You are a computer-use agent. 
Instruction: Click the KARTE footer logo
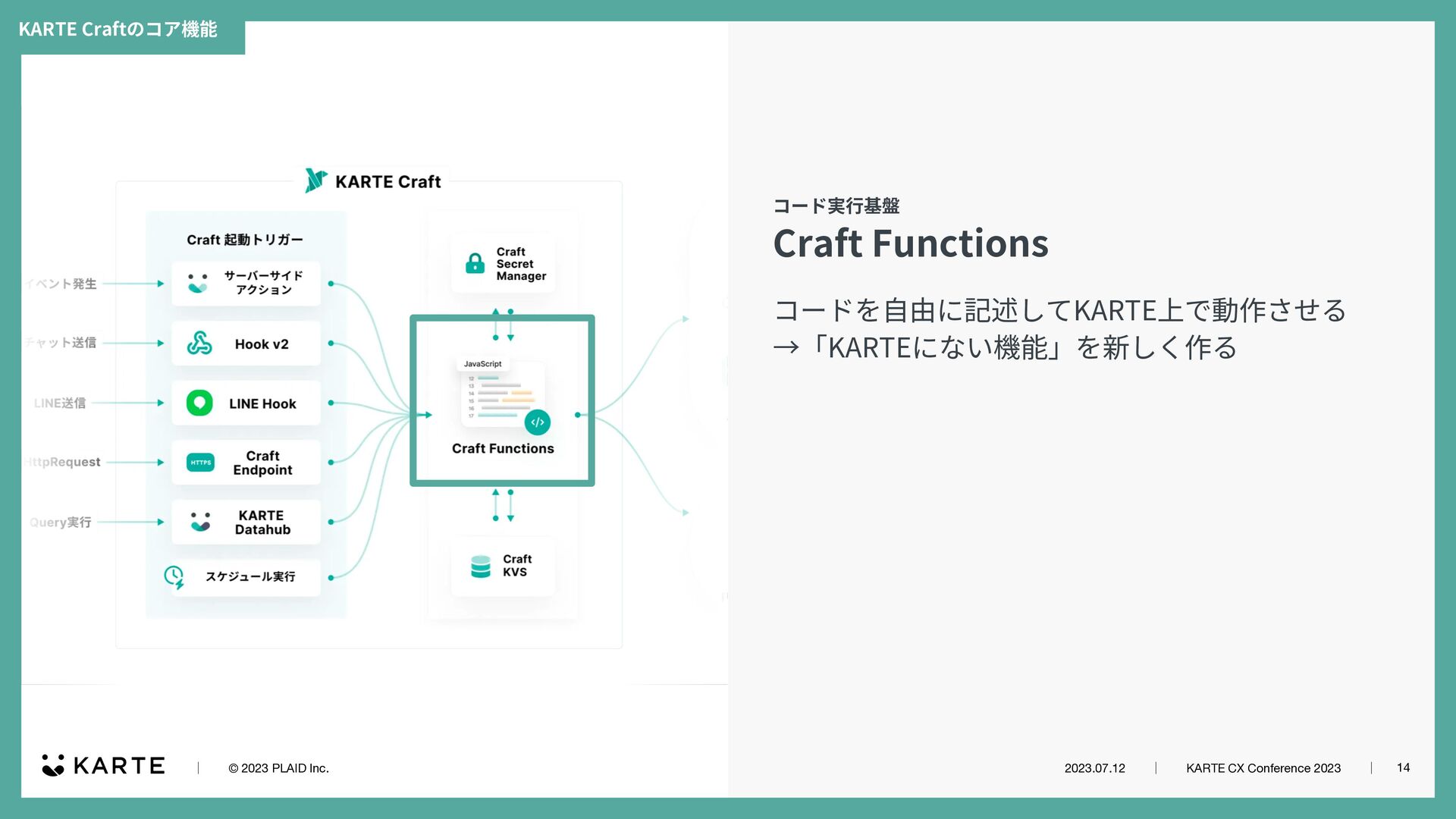pyautogui.click(x=103, y=765)
